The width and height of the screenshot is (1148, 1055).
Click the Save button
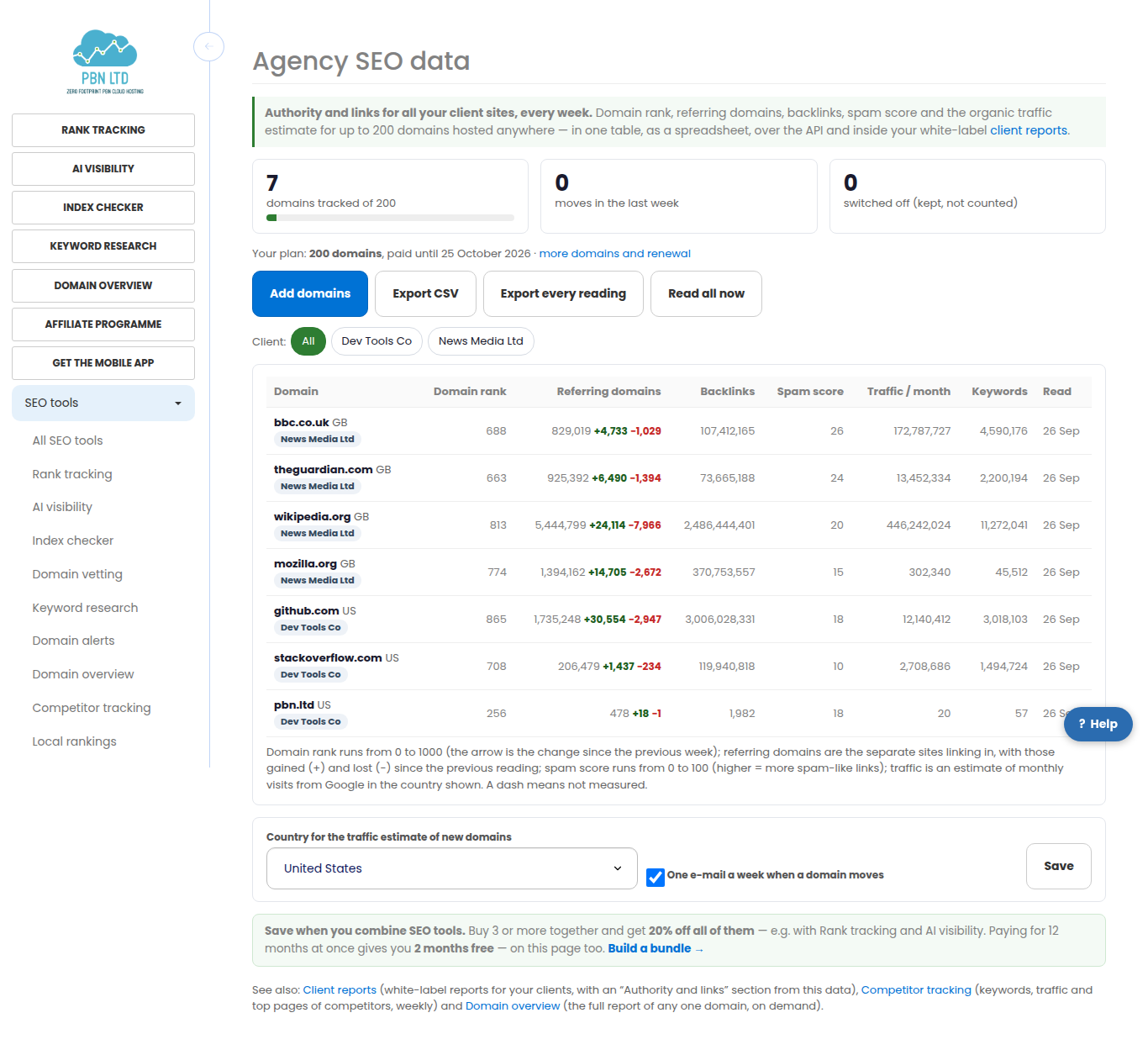(1059, 866)
